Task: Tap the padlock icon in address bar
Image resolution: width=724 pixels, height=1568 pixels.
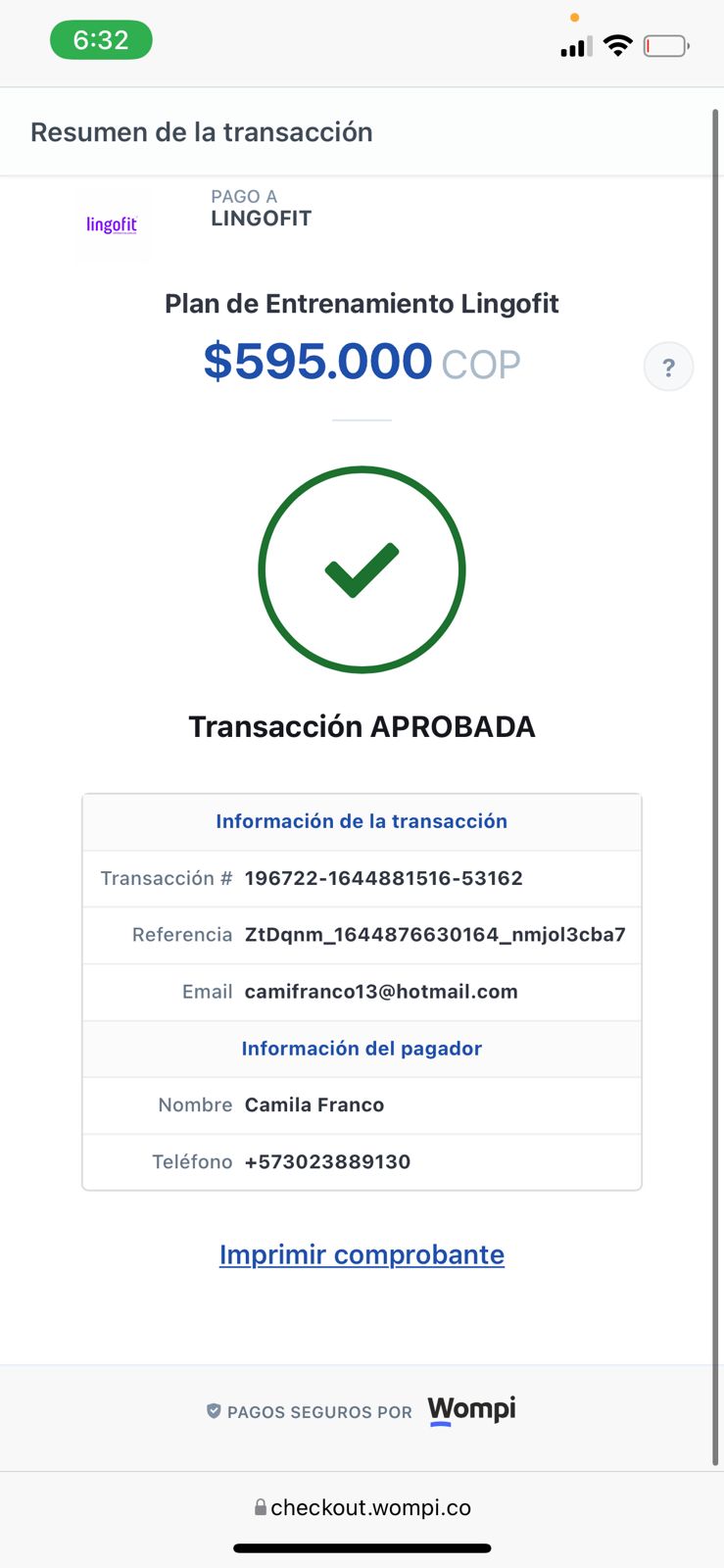Action: 261,1507
